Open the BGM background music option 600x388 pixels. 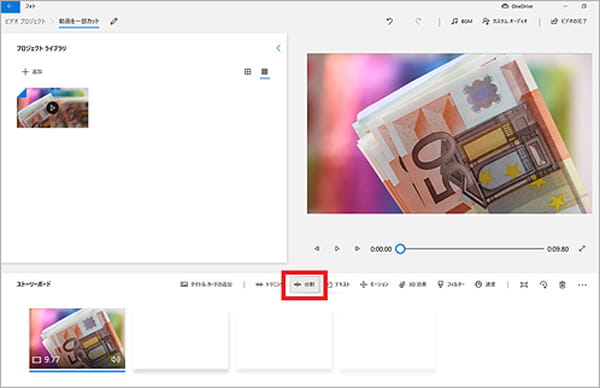tap(461, 21)
